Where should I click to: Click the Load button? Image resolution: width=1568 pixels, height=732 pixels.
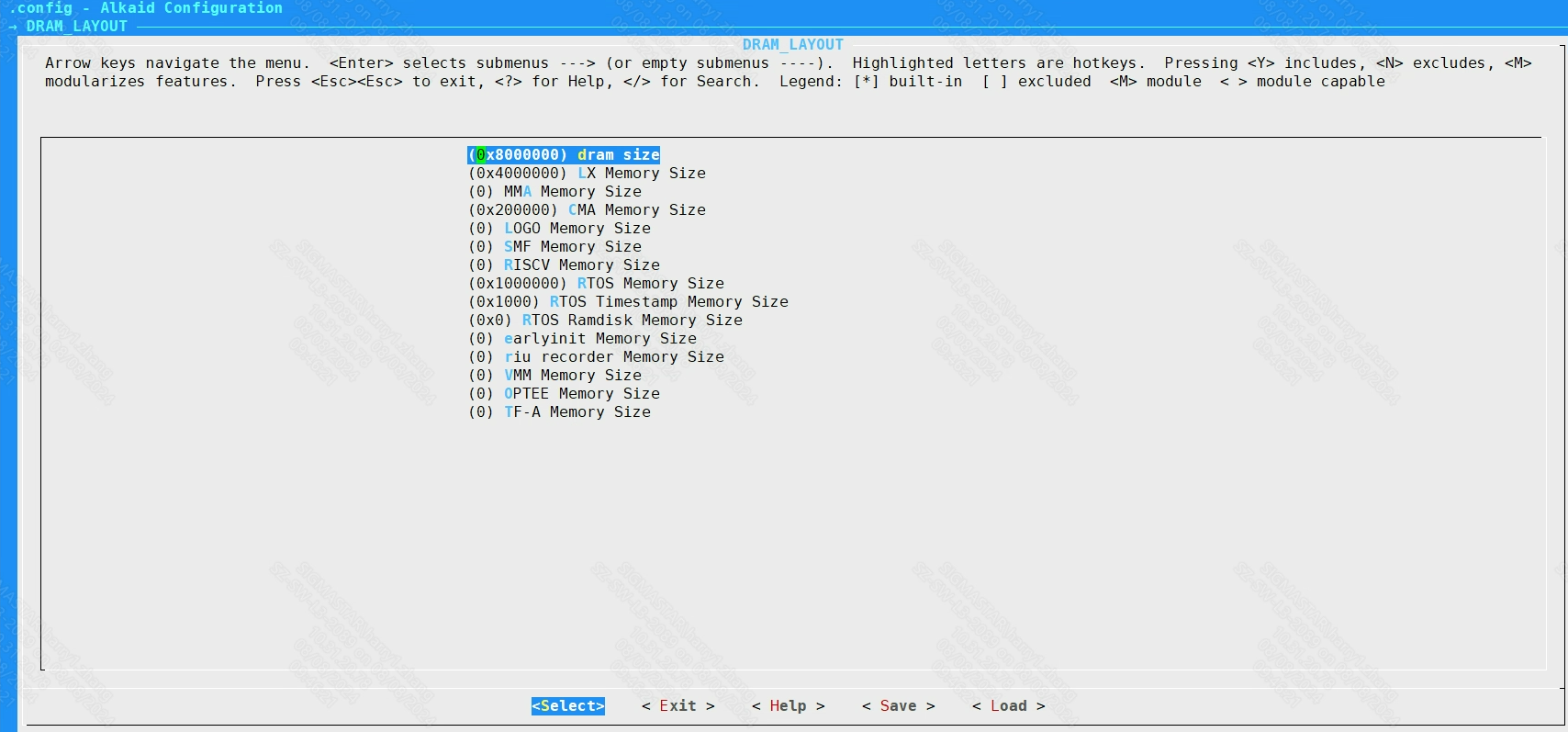(x=1008, y=706)
